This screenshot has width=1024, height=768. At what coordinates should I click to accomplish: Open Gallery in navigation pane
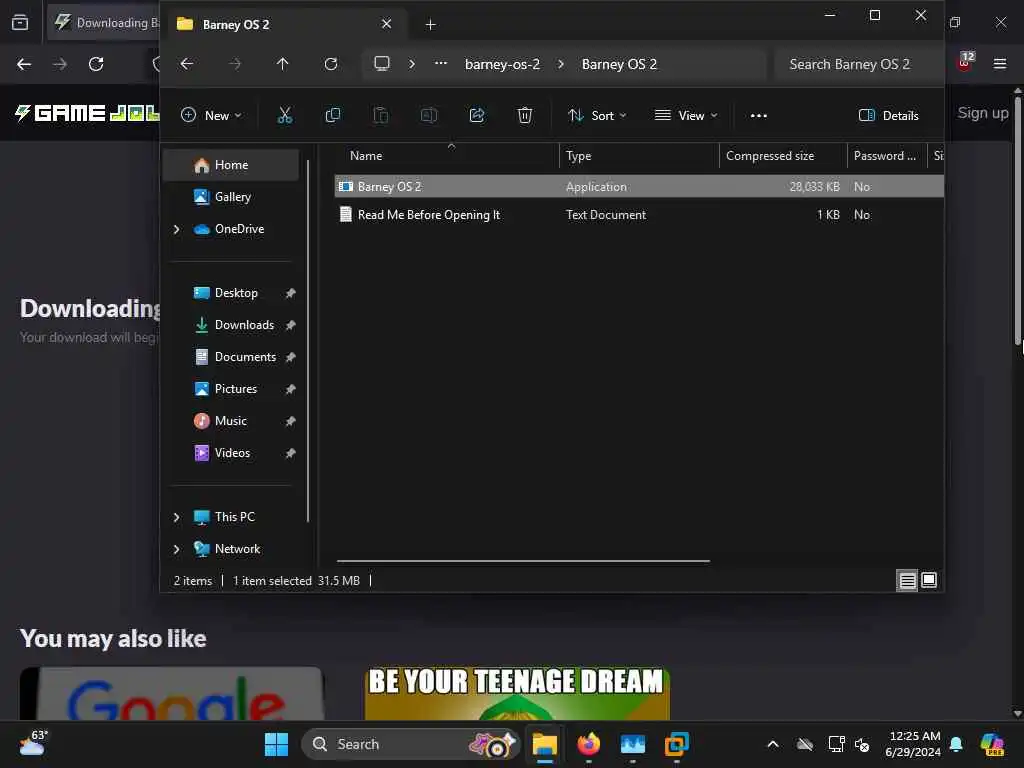[x=231, y=197]
